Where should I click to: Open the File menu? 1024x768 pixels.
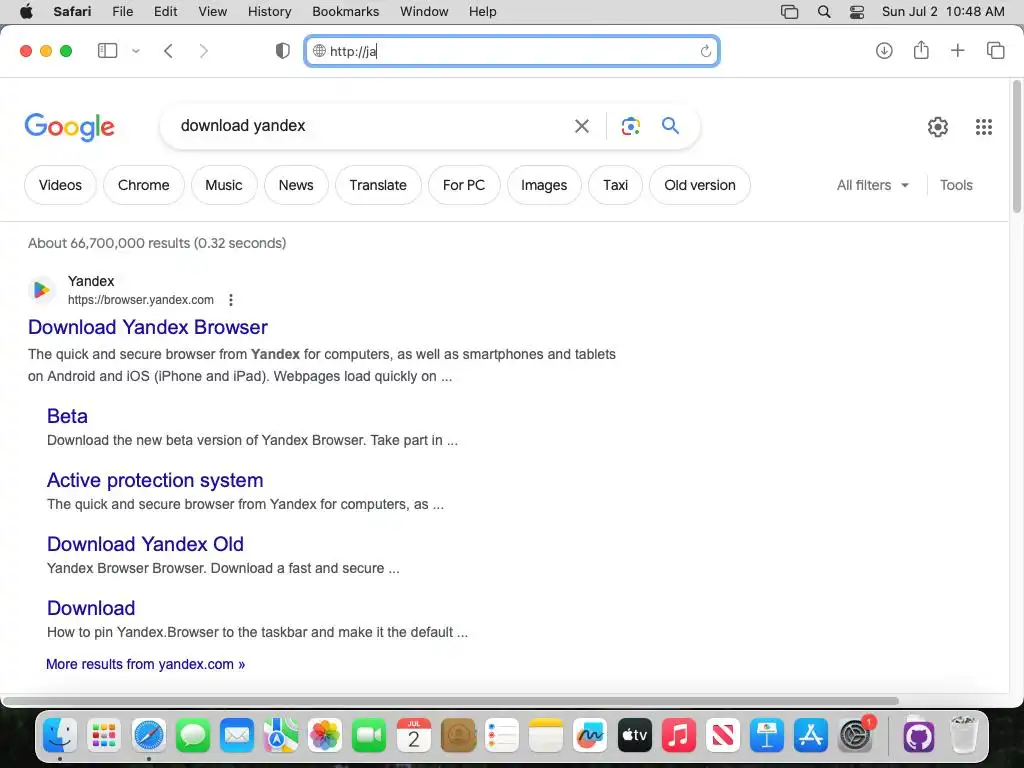[122, 11]
